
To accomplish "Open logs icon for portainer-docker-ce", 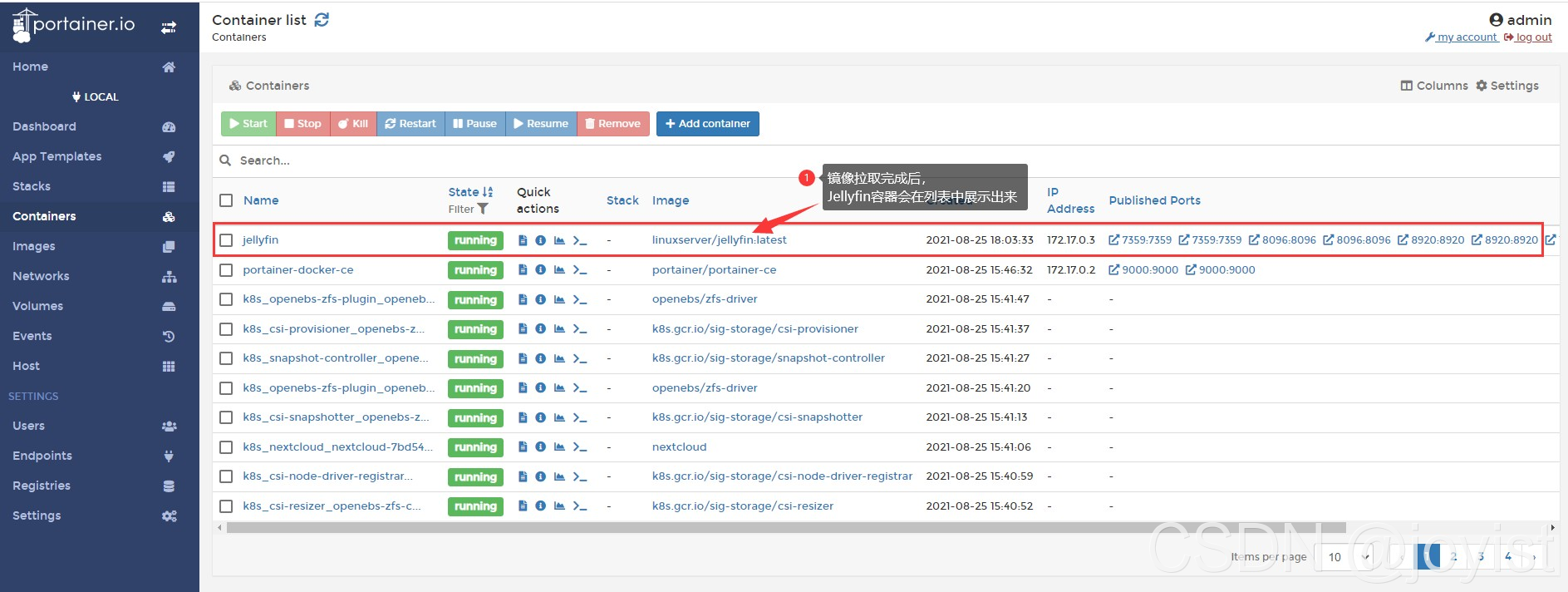I will [523, 270].
